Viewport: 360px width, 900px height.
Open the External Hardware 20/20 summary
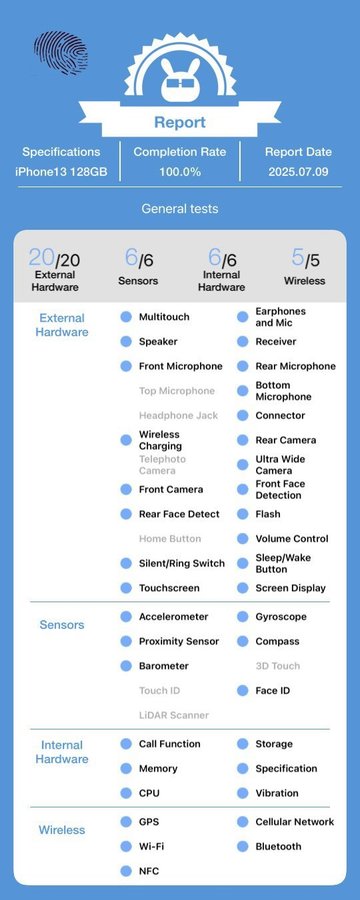55,269
